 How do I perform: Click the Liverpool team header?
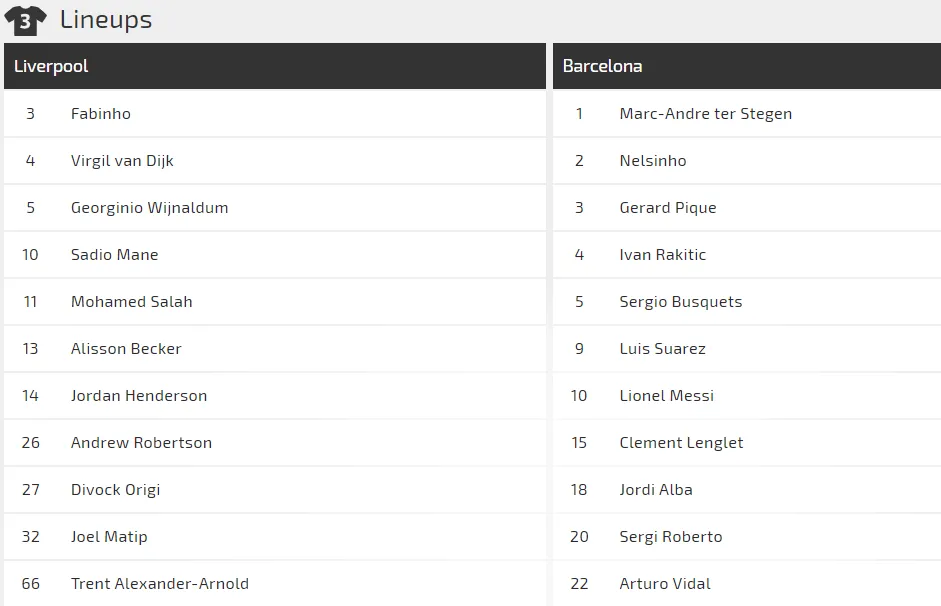click(51, 66)
